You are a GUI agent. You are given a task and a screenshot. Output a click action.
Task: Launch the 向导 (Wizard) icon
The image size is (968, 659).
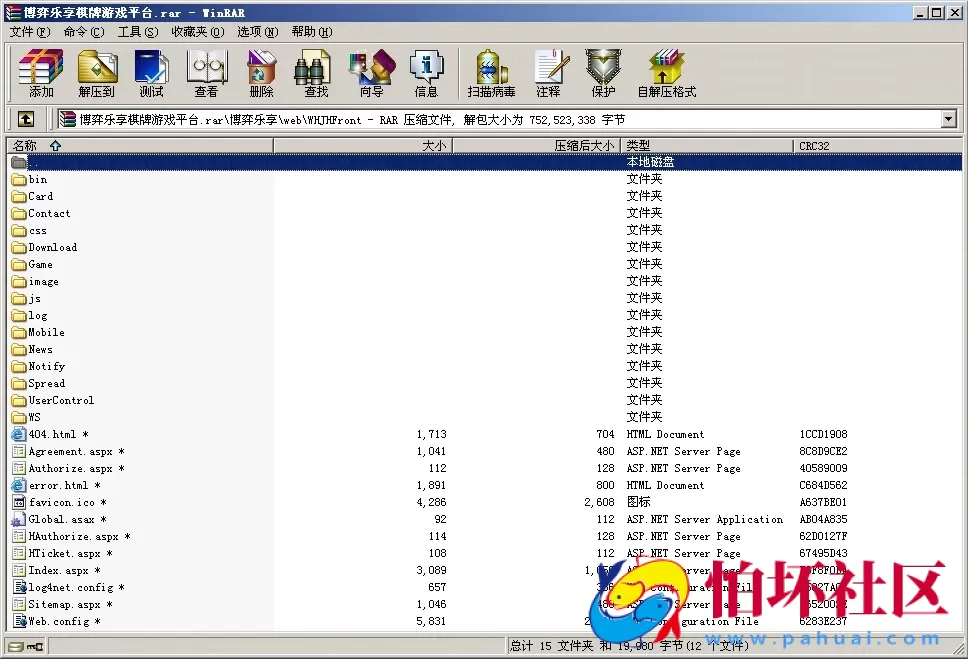(370, 72)
